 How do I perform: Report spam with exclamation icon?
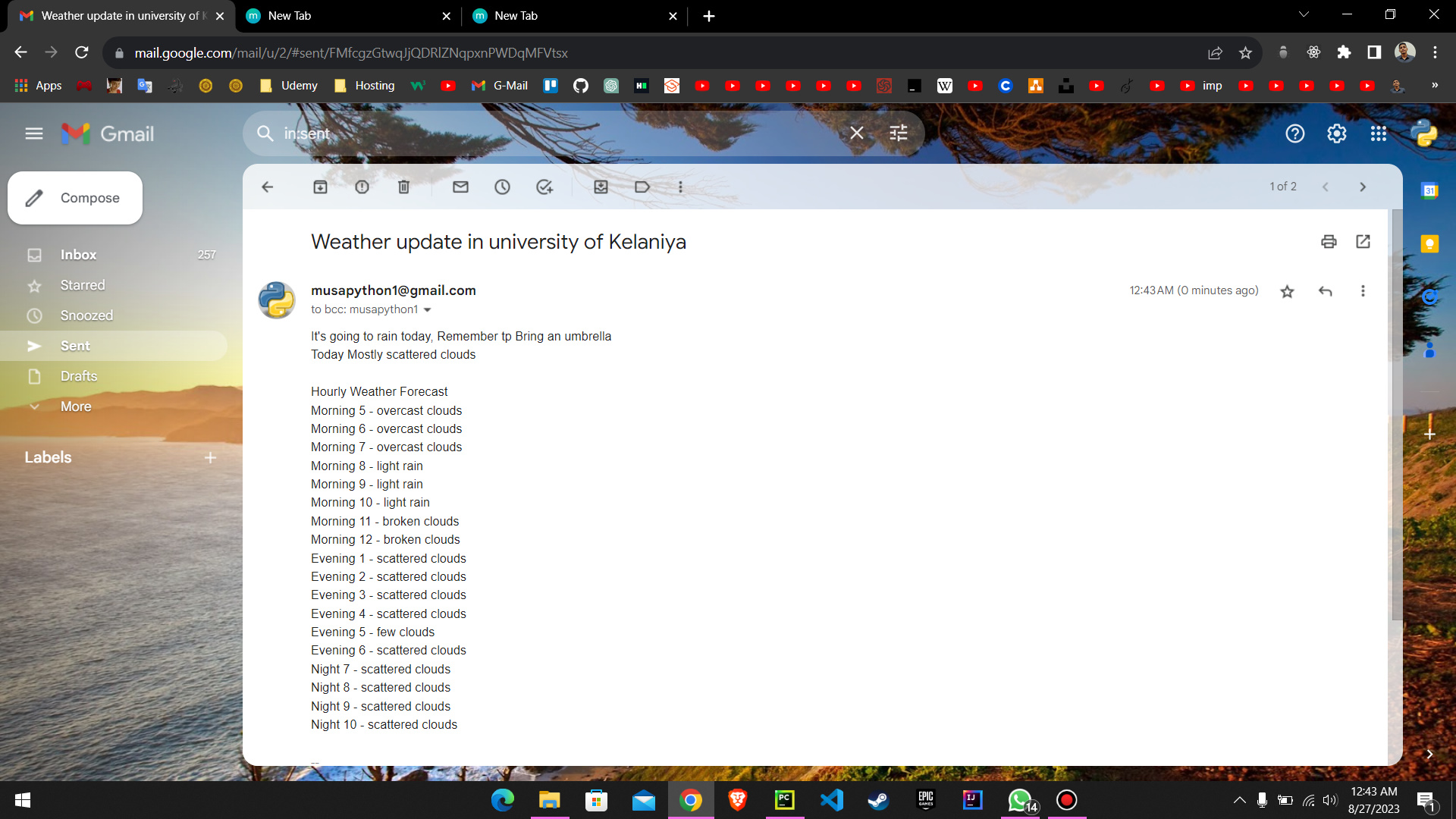point(362,187)
